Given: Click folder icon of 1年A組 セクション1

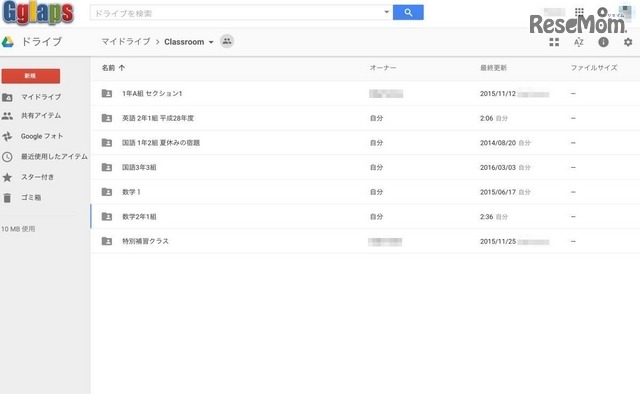Looking at the screenshot, I should point(107,93).
